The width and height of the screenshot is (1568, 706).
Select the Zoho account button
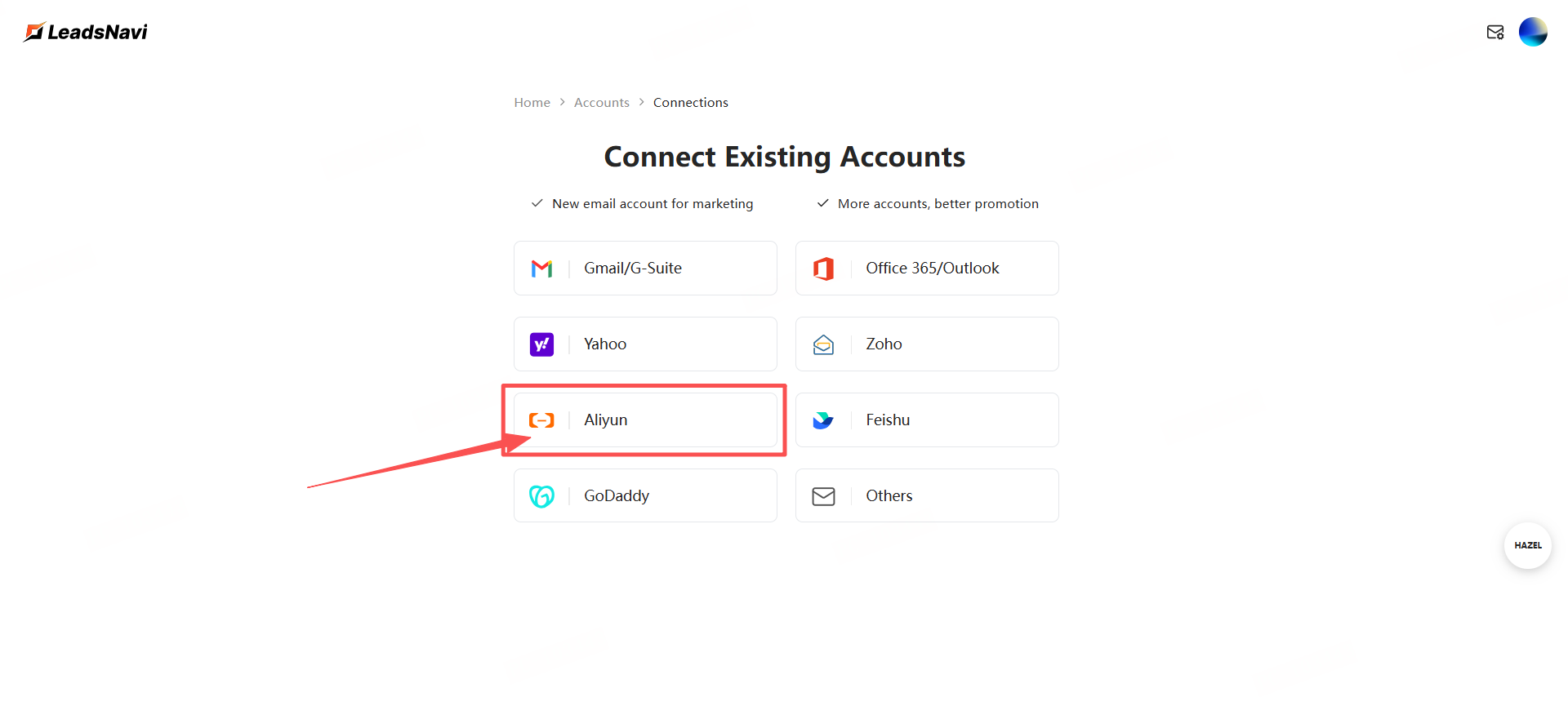point(927,344)
